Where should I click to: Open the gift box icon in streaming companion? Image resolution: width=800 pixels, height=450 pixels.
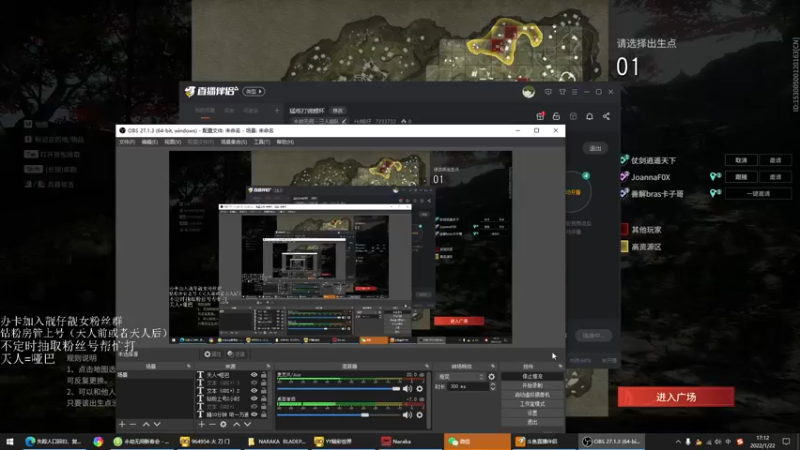pos(540,116)
